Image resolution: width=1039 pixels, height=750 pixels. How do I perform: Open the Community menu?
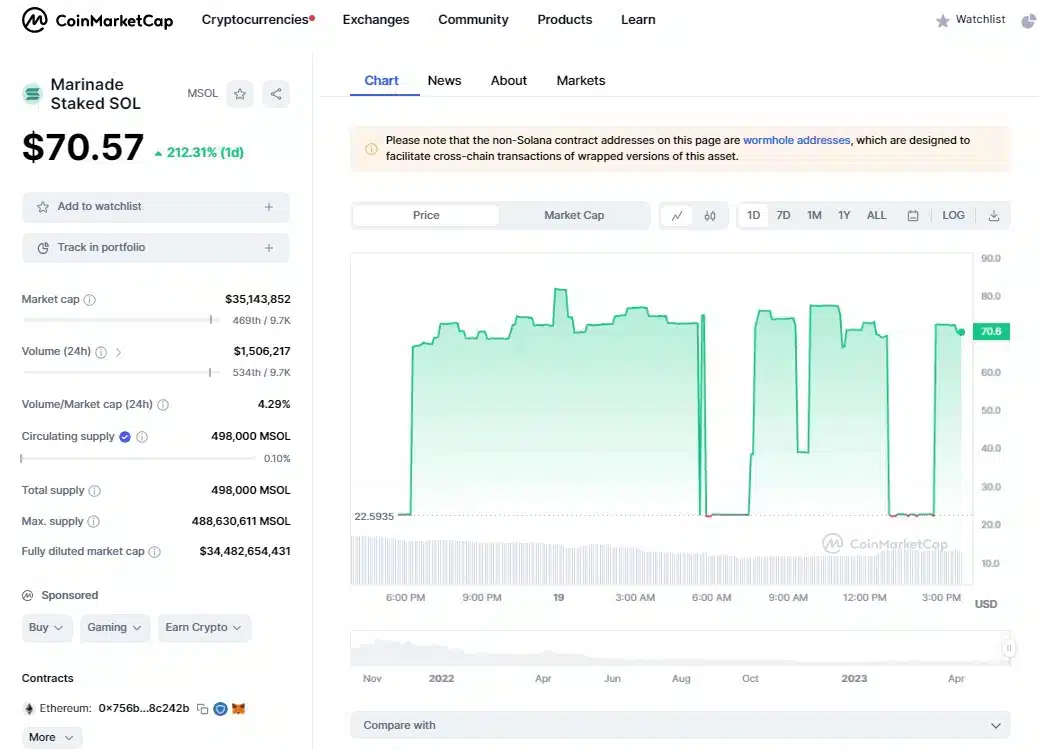[x=473, y=20]
